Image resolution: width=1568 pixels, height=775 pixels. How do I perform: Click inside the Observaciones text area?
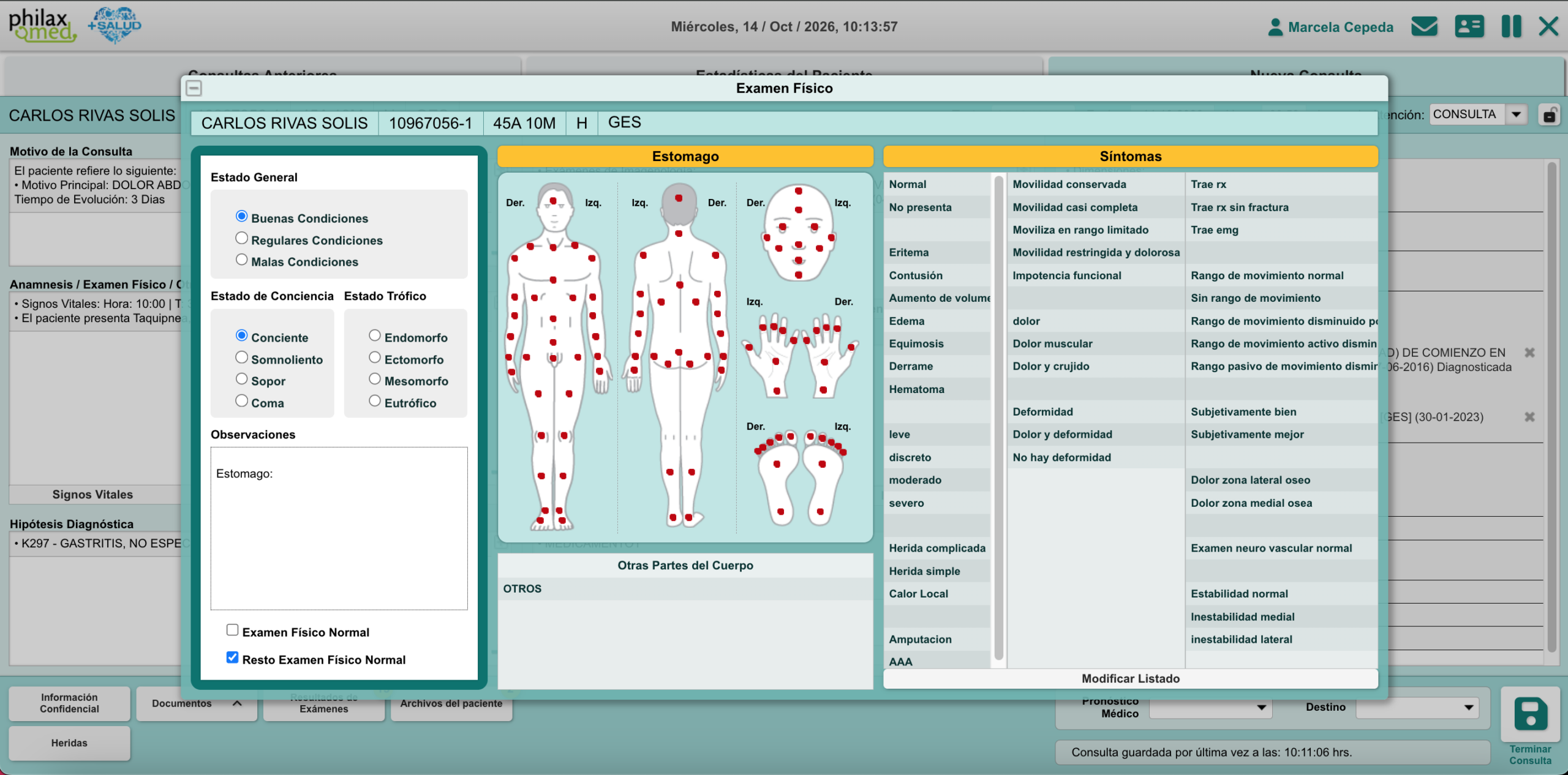(339, 528)
